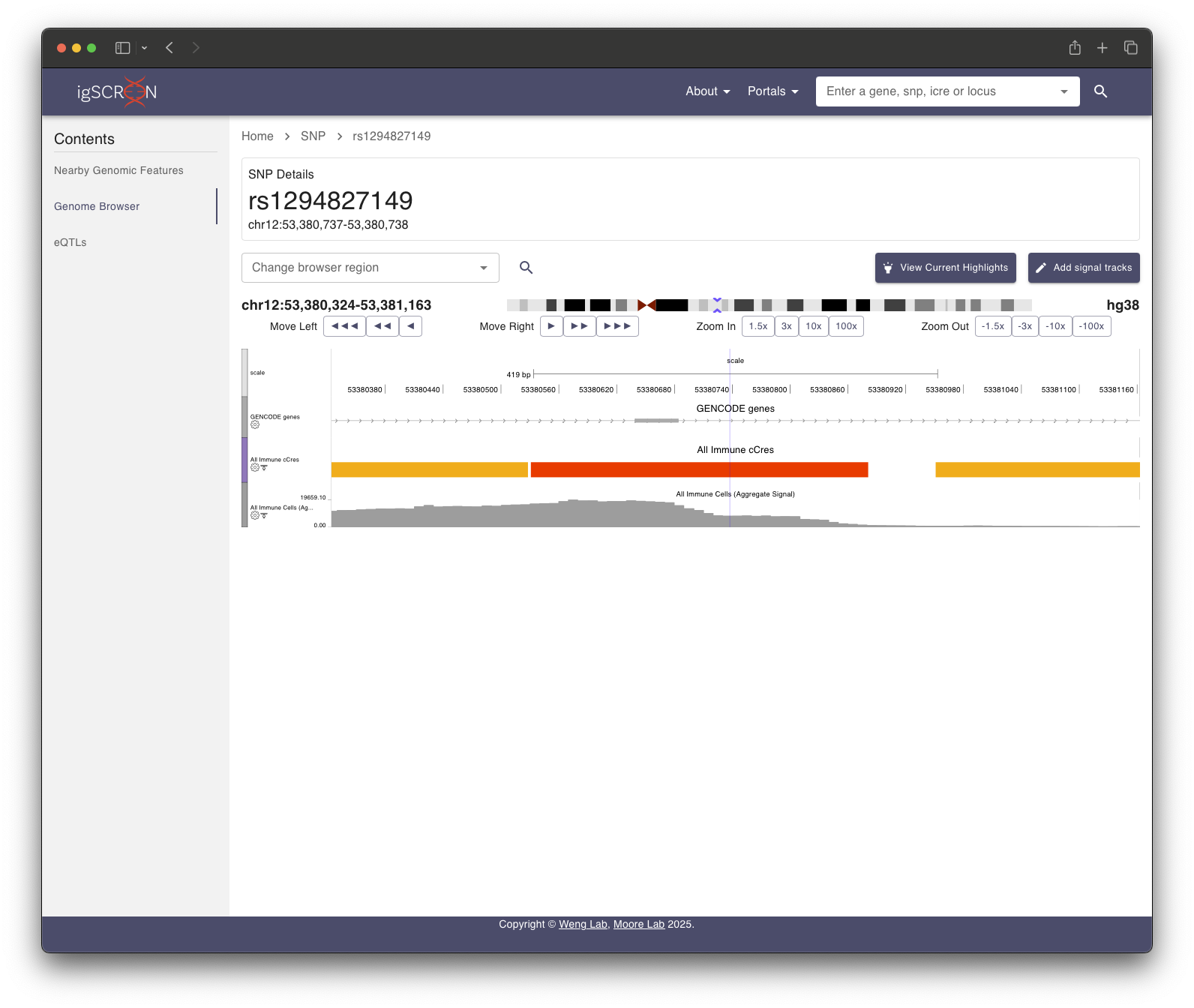Screen dimensions: 1194x1008
Task: Click download icon for All Immune Cells signal track
Action: tap(264, 515)
